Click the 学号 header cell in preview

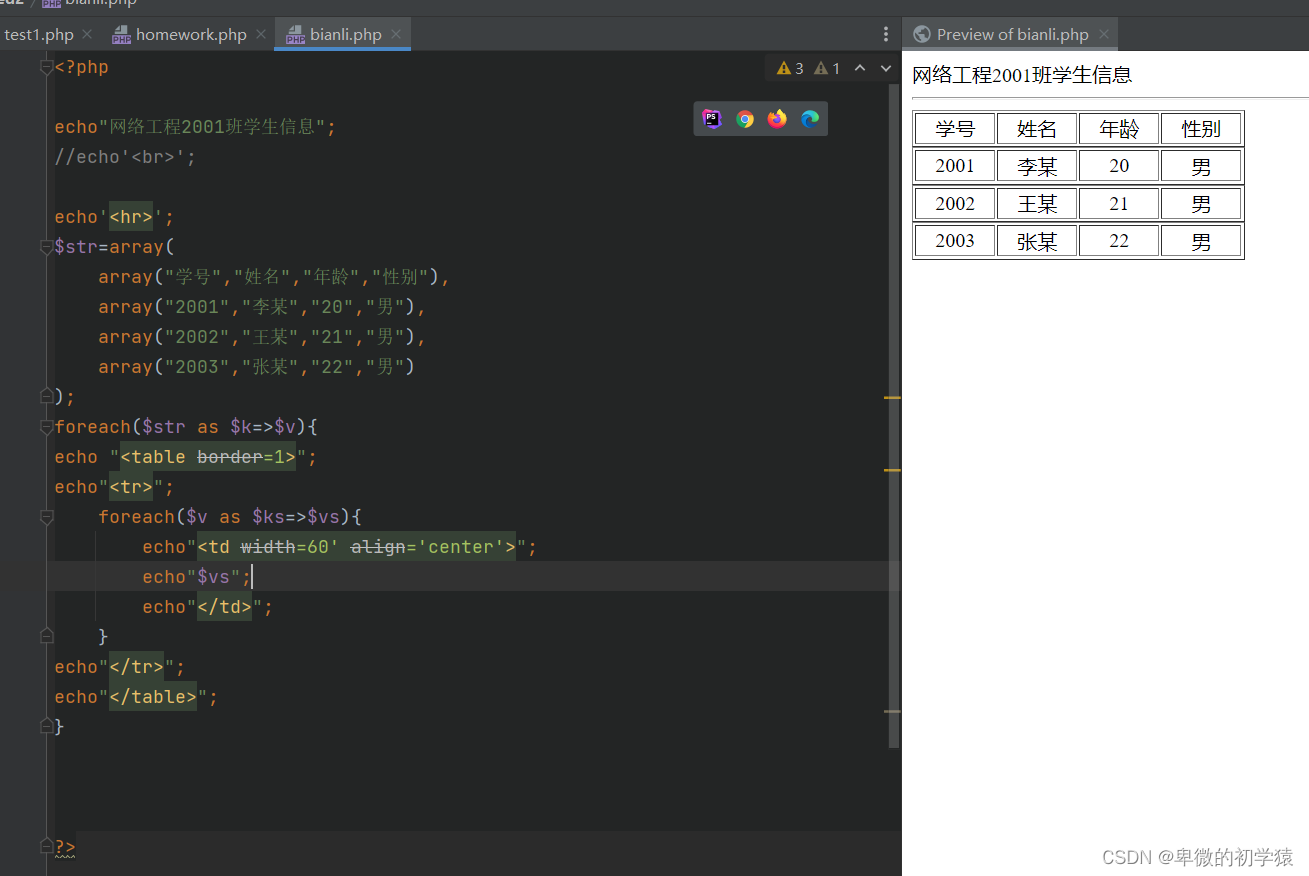point(955,129)
